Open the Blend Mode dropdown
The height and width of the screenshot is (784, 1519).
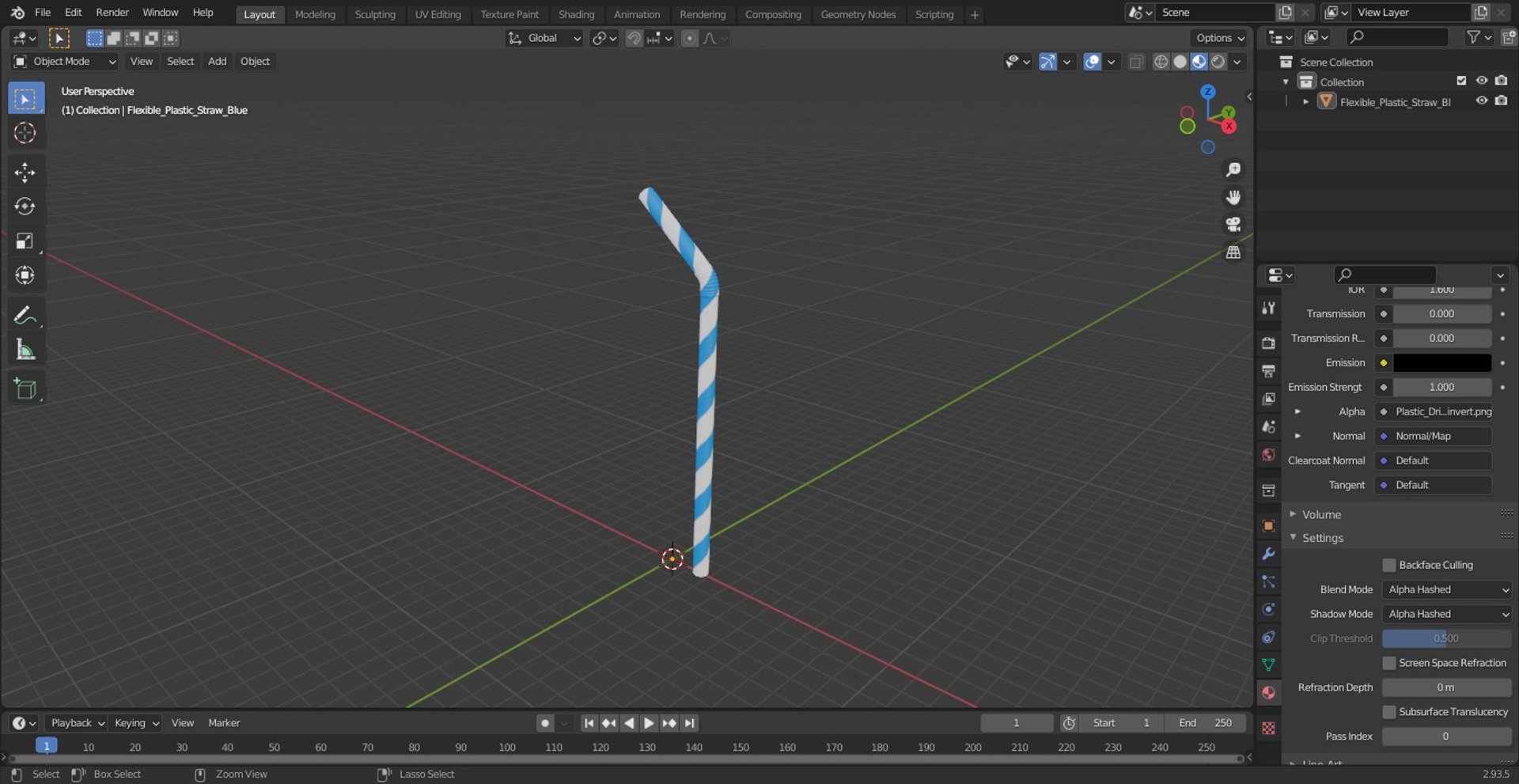(1446, 589)
